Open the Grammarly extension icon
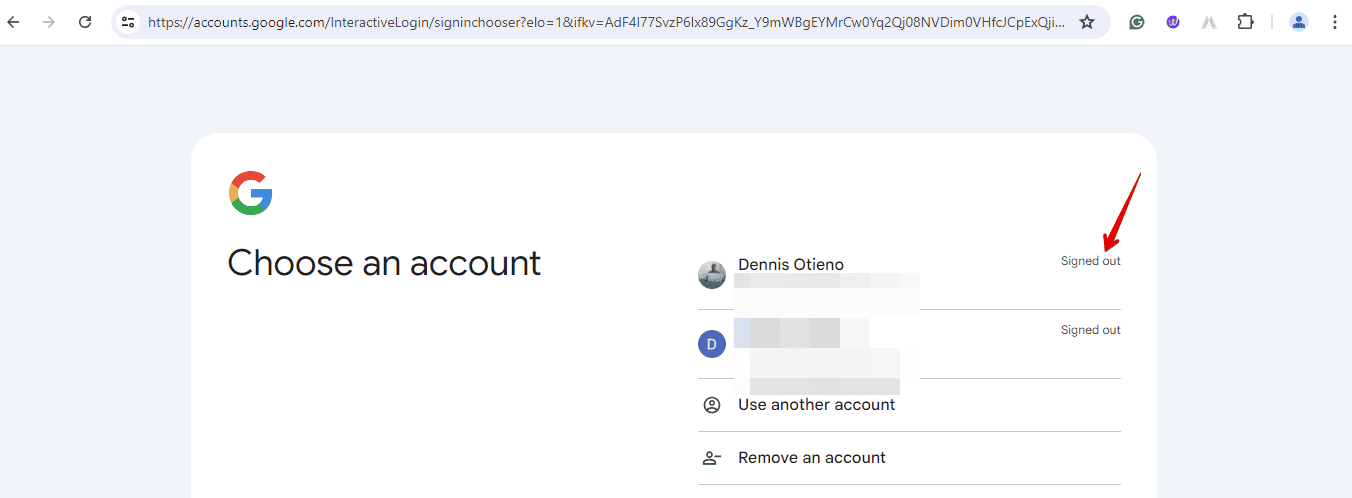Image resolution: width=1352 pixels, height=498 pixels. pos(1137,21)
